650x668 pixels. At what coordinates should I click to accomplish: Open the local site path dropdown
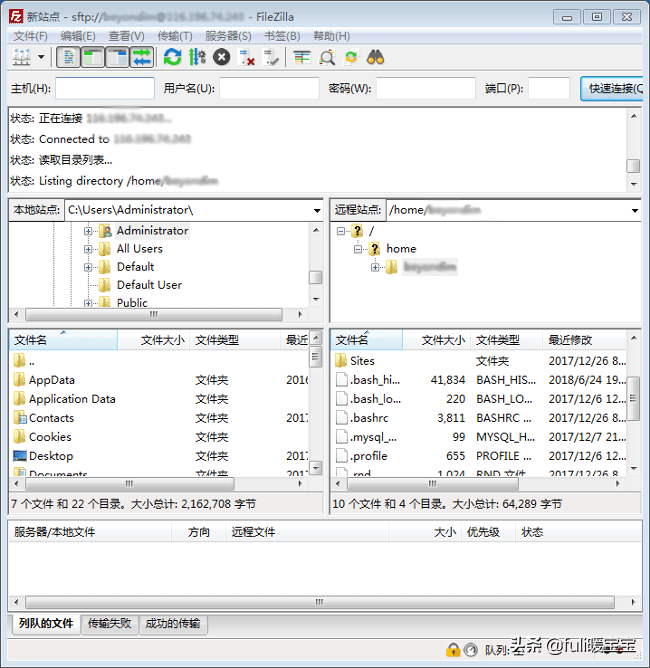click(317, 210)
